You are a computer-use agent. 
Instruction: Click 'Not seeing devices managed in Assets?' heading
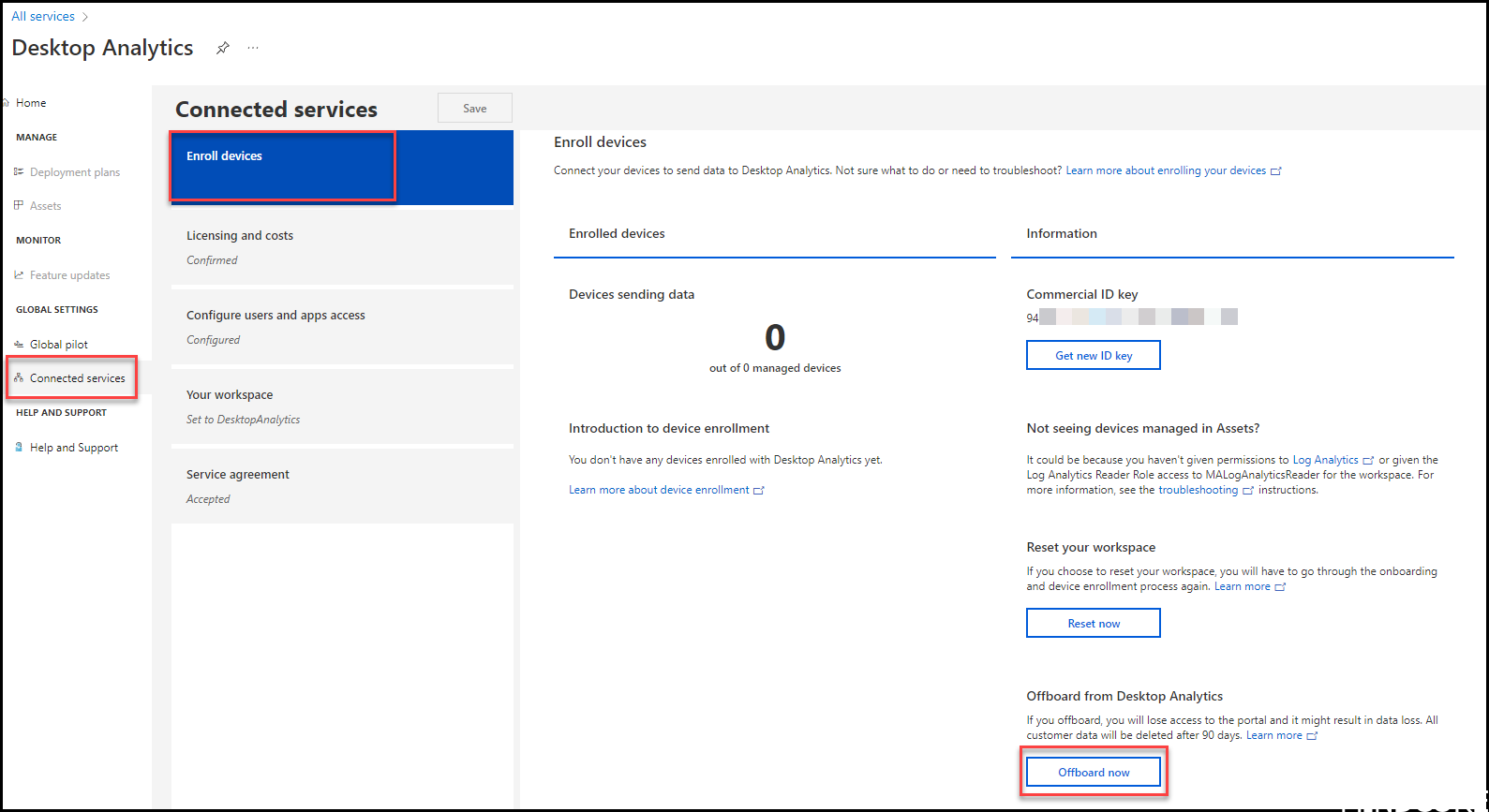point(1143,428)
